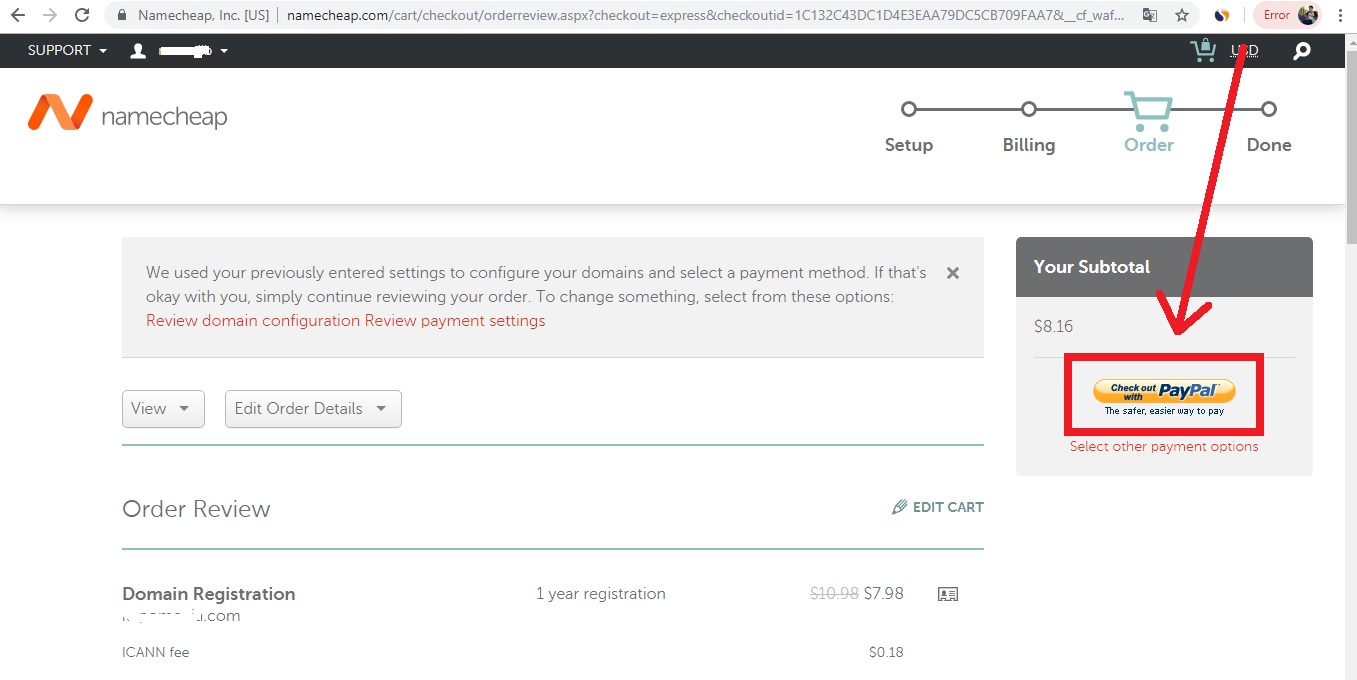Click the $8.16 subtotal amount
Screen dimensions: 1357x680
[x=1053, y=327]
